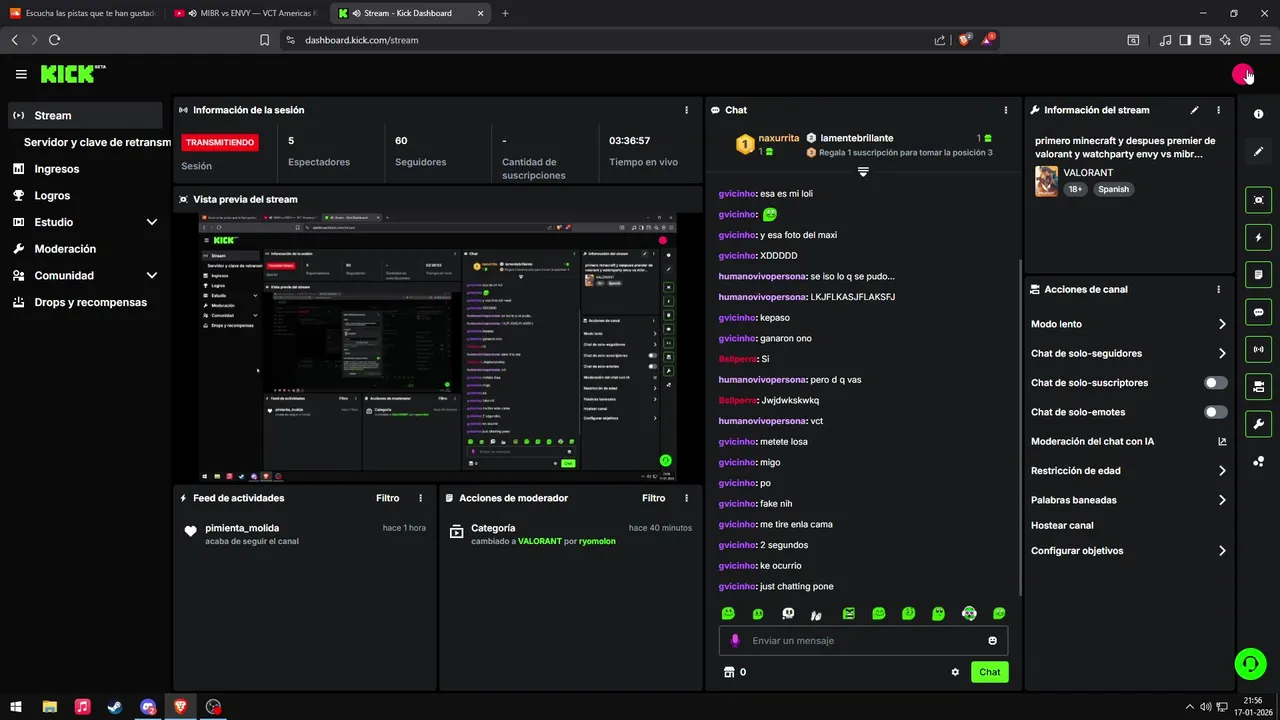Click the Enviar un mensaje input field
Image resolution: width=1280 pixels, height=720 pixels.
point(863,640)
